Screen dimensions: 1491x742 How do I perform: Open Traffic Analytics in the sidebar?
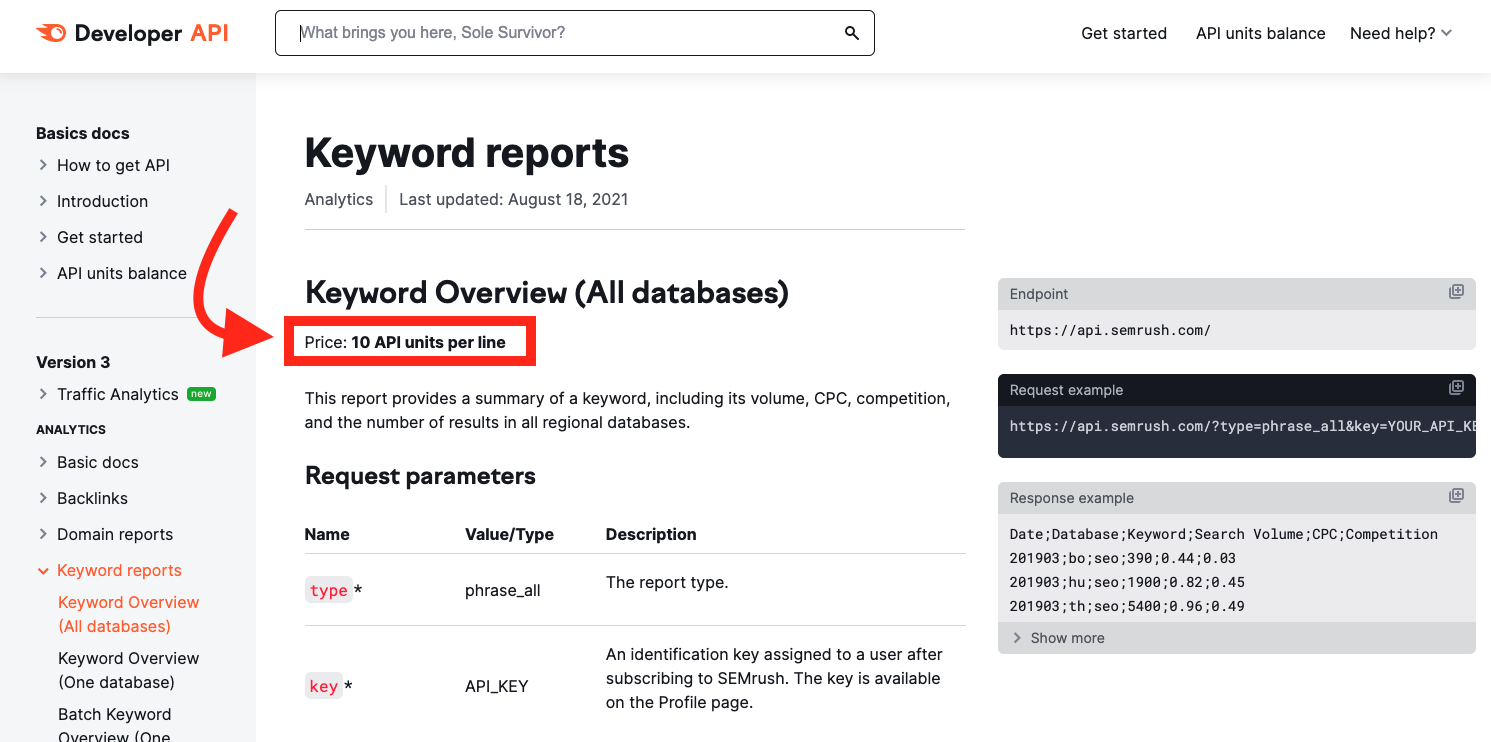coord(117,394)
